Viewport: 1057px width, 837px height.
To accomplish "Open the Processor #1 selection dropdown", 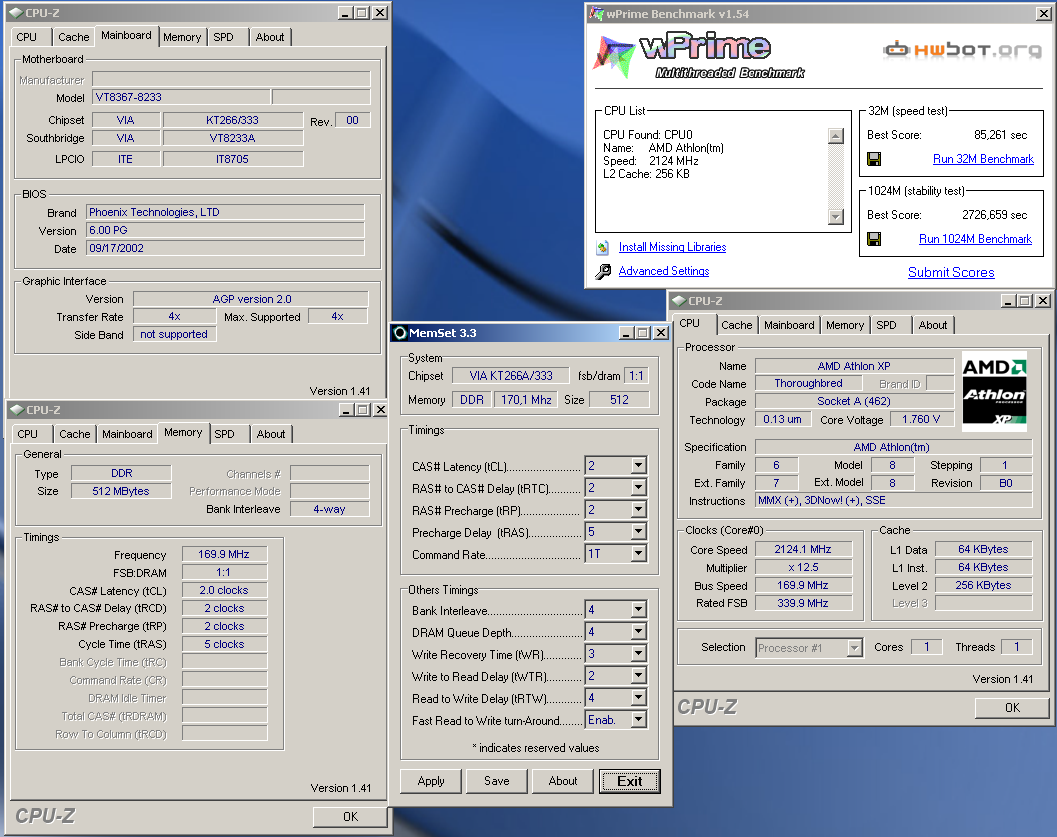I will (855, 648).
